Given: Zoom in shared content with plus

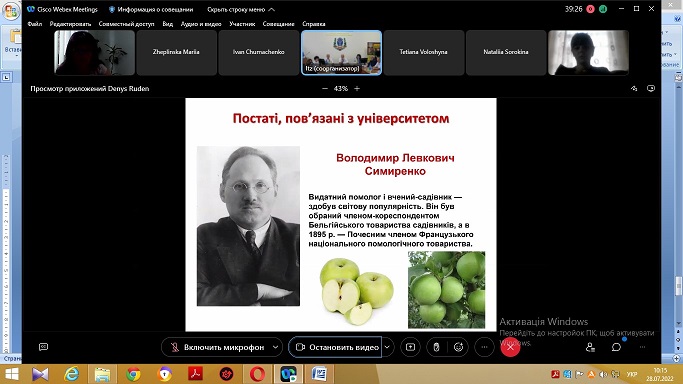Looking at the screenshot, I should [357, 88].
